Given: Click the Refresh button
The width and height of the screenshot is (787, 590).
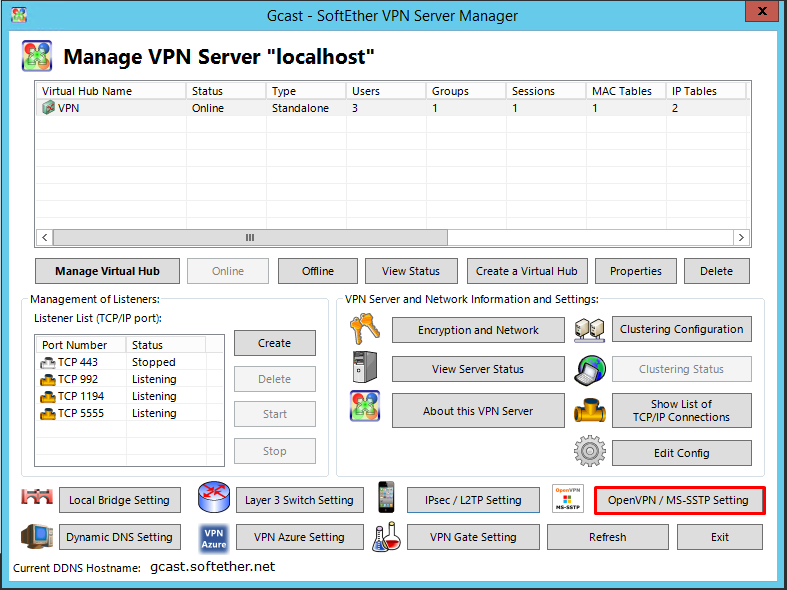Looking at the screenshot, I should pyautogui.click(x=608, y=537).
